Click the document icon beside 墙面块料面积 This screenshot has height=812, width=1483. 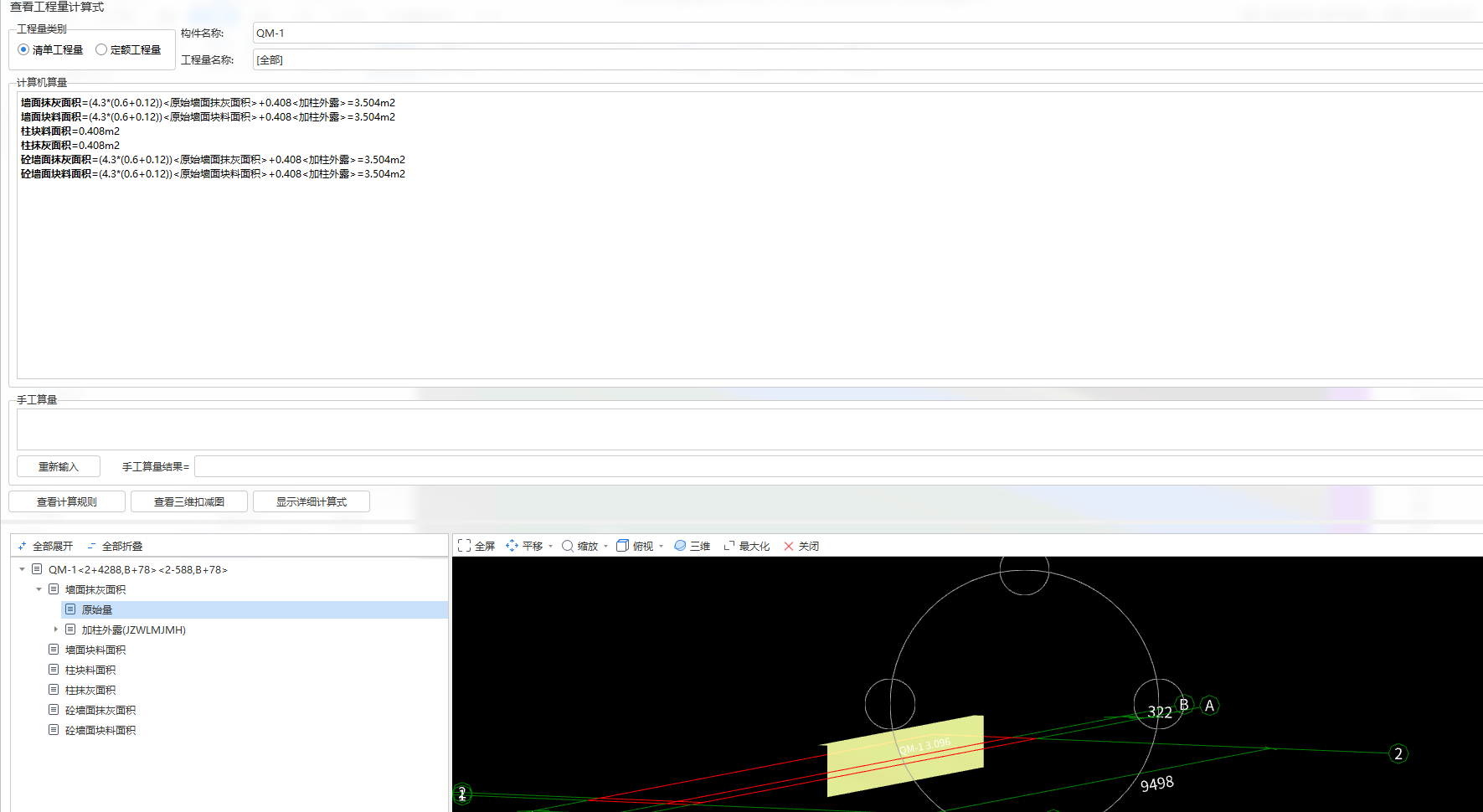54,650
